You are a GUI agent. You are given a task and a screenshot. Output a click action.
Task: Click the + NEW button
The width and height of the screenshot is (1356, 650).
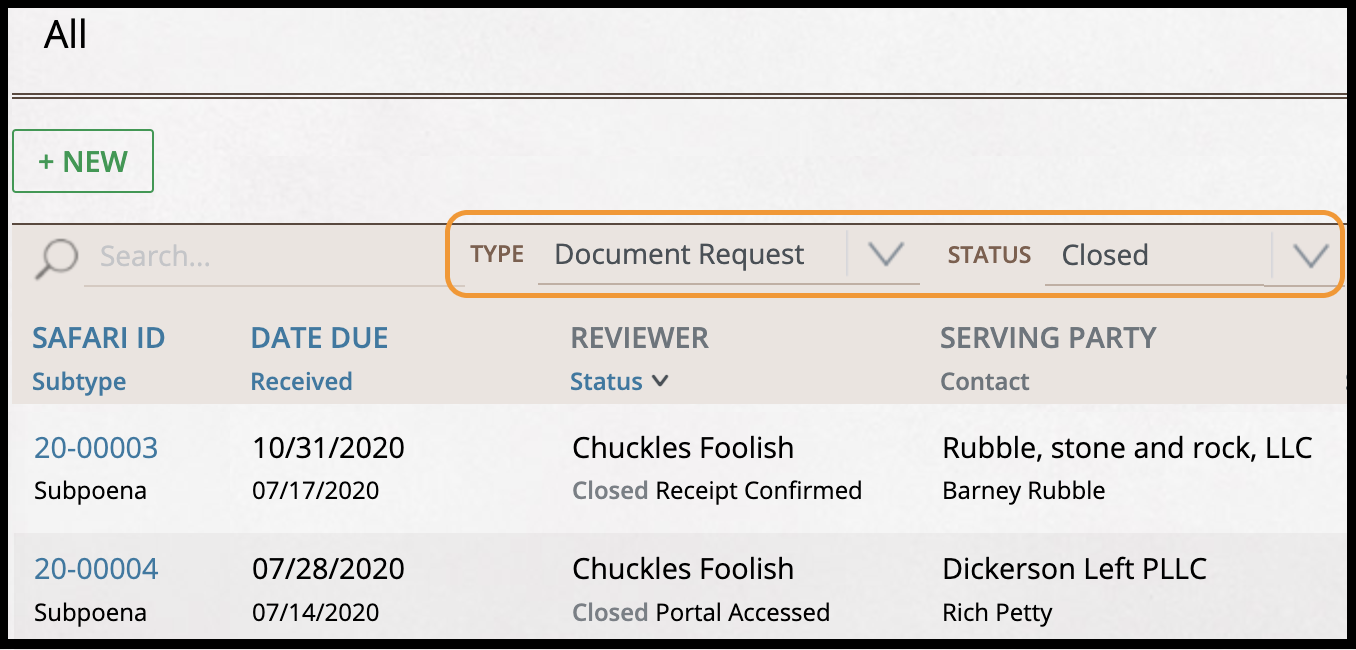click(x=83, y=161)
